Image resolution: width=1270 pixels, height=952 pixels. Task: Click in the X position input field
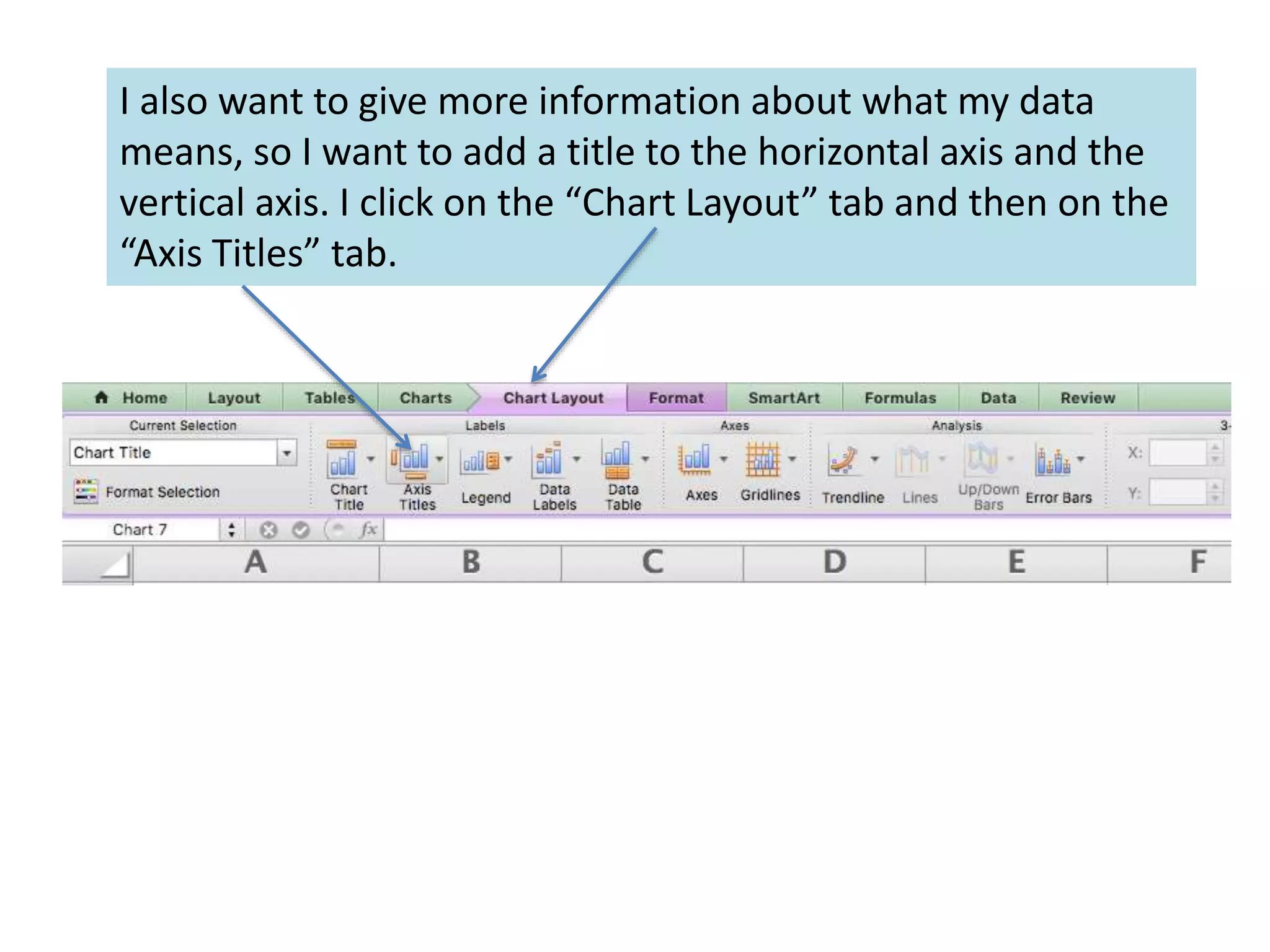pos(1177,453)
